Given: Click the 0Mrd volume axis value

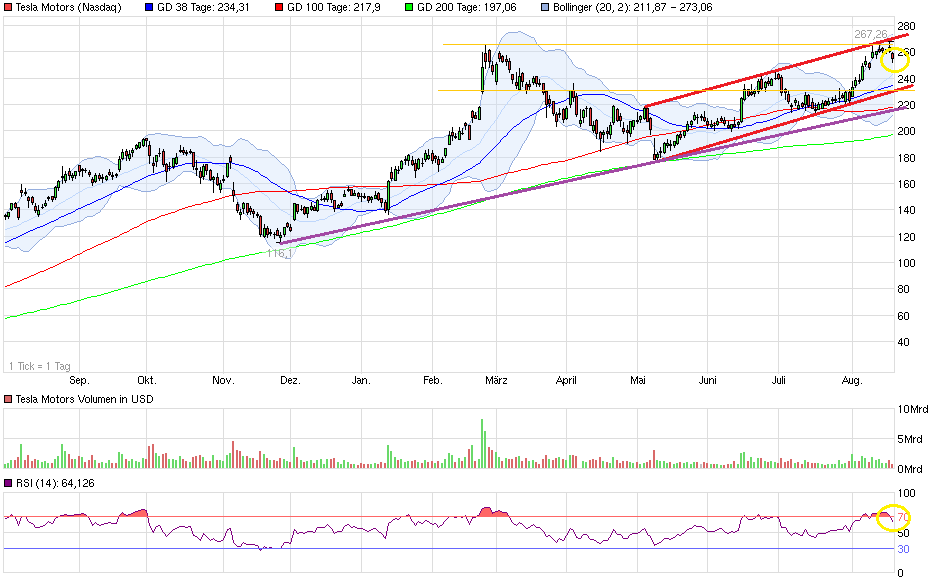Looking at the screenshot, I should [910, 469].
